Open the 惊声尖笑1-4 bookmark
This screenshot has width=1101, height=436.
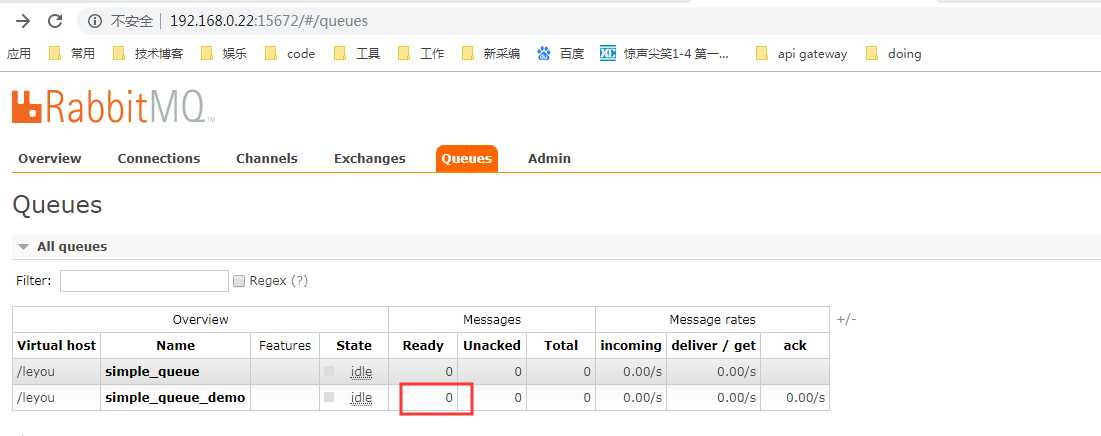tap(665, 53)
